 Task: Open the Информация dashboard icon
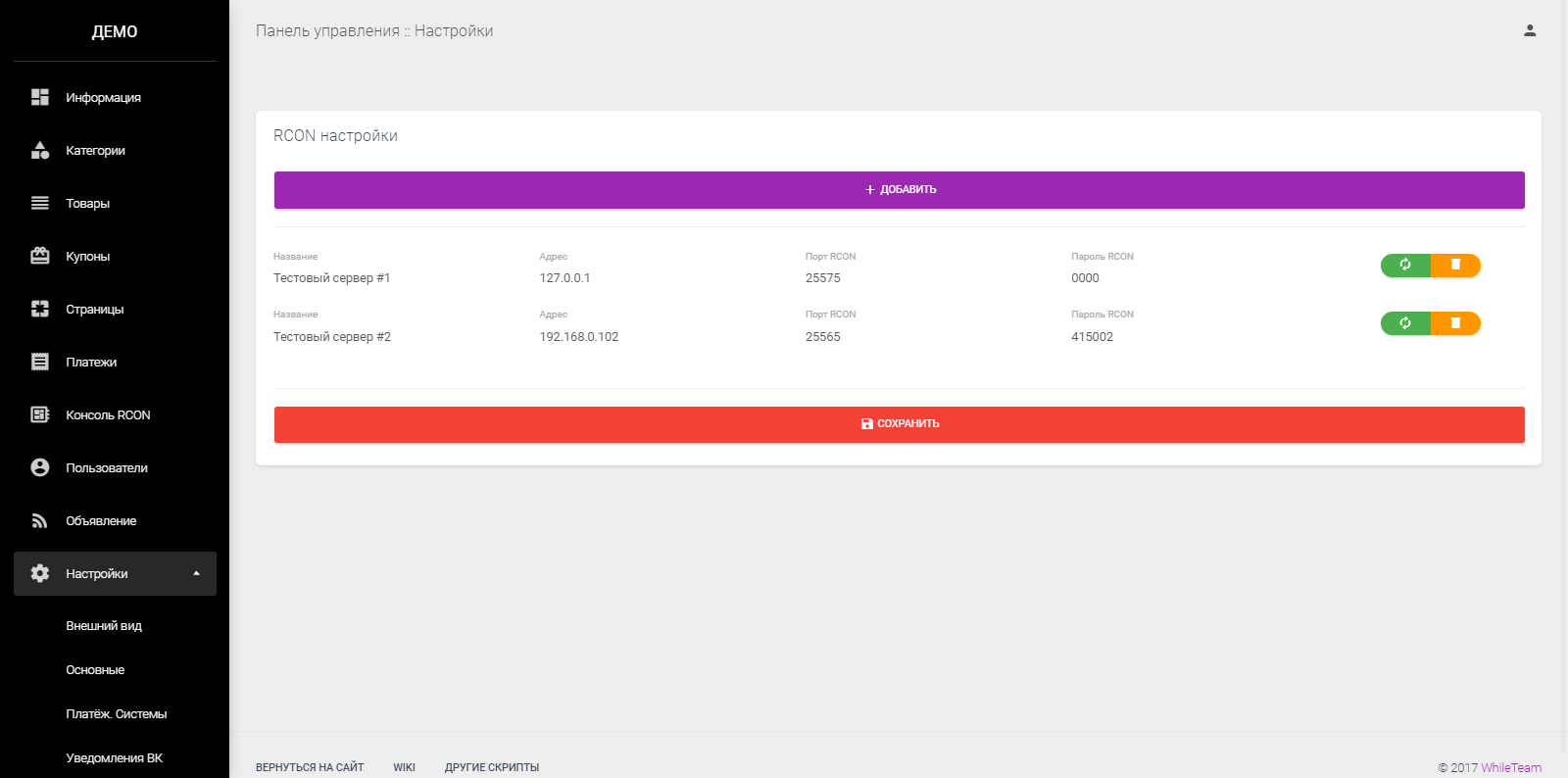(x=40, y=97)
